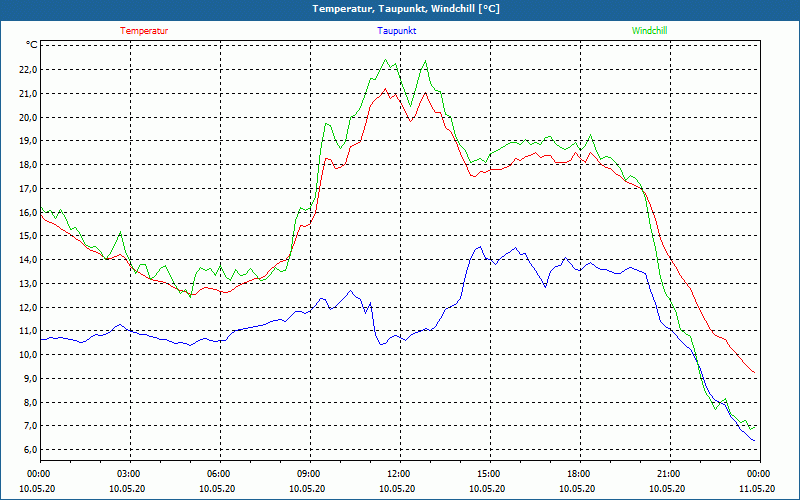Click the 10.05.20 date under 12:00
The width and height of the screenshot is (800, 500).
click(x=397, y=489)
